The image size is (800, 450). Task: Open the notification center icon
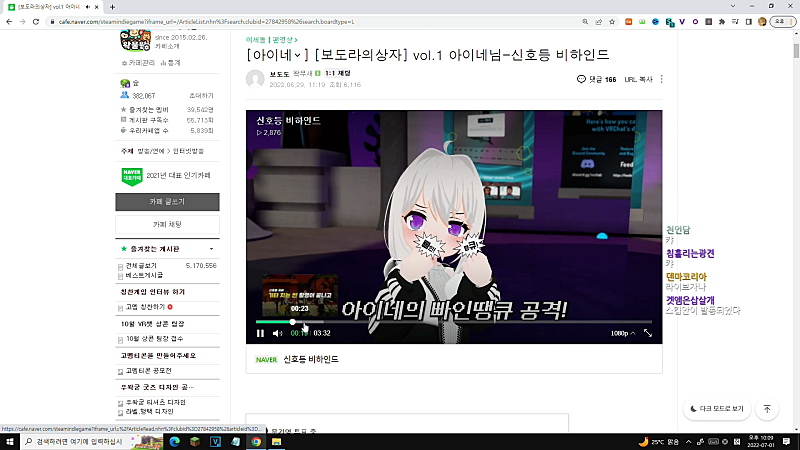coord(786,442)
